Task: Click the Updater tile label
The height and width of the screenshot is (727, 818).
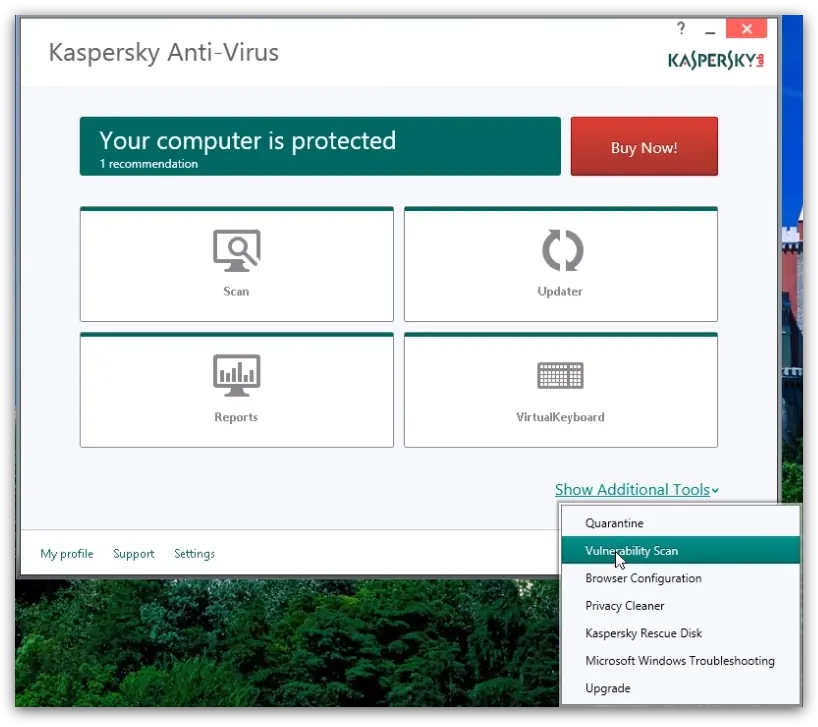Action: click(x=560, y=292)
